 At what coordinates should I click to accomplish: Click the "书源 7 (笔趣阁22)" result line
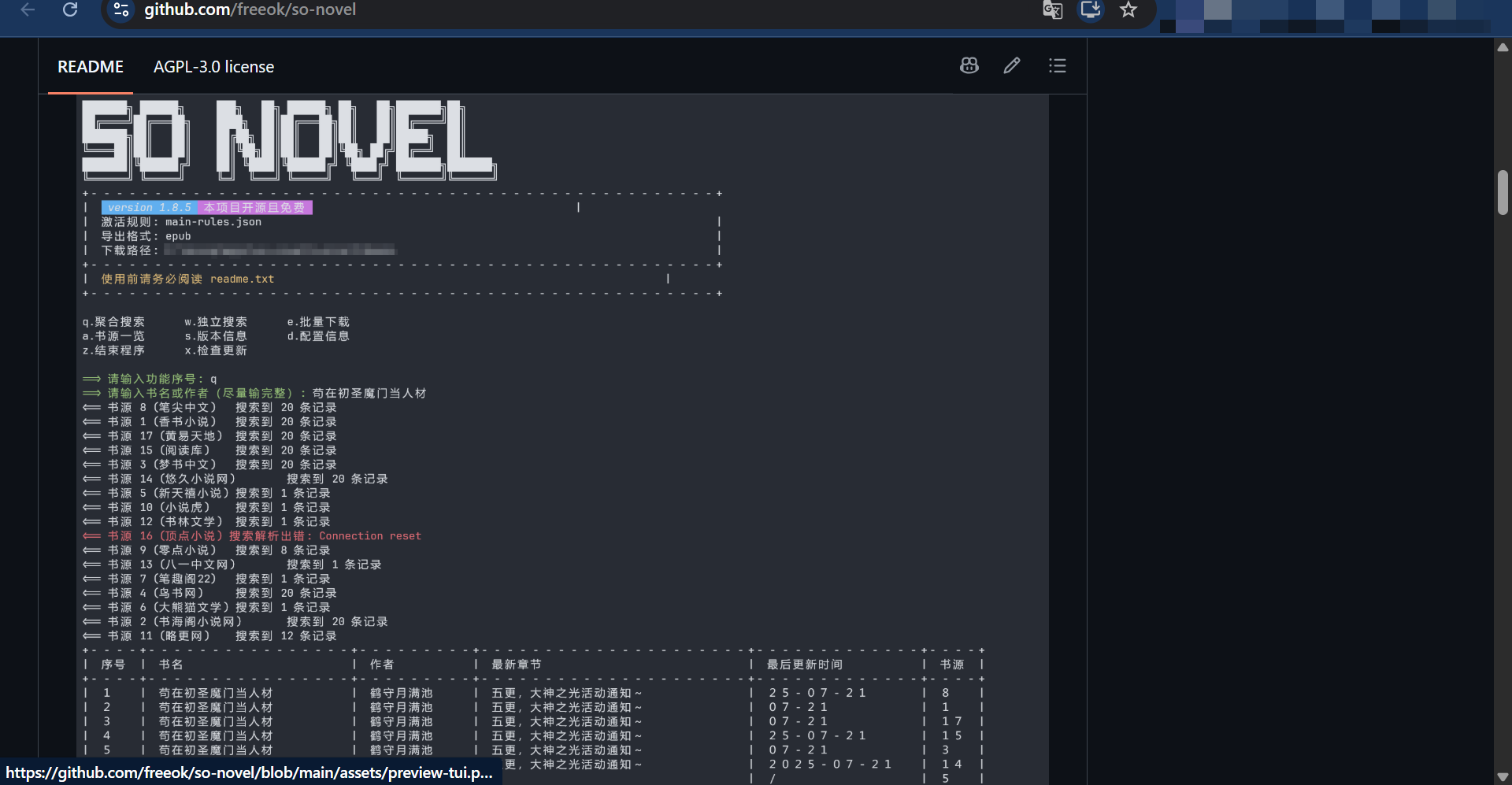click(206, 579)
